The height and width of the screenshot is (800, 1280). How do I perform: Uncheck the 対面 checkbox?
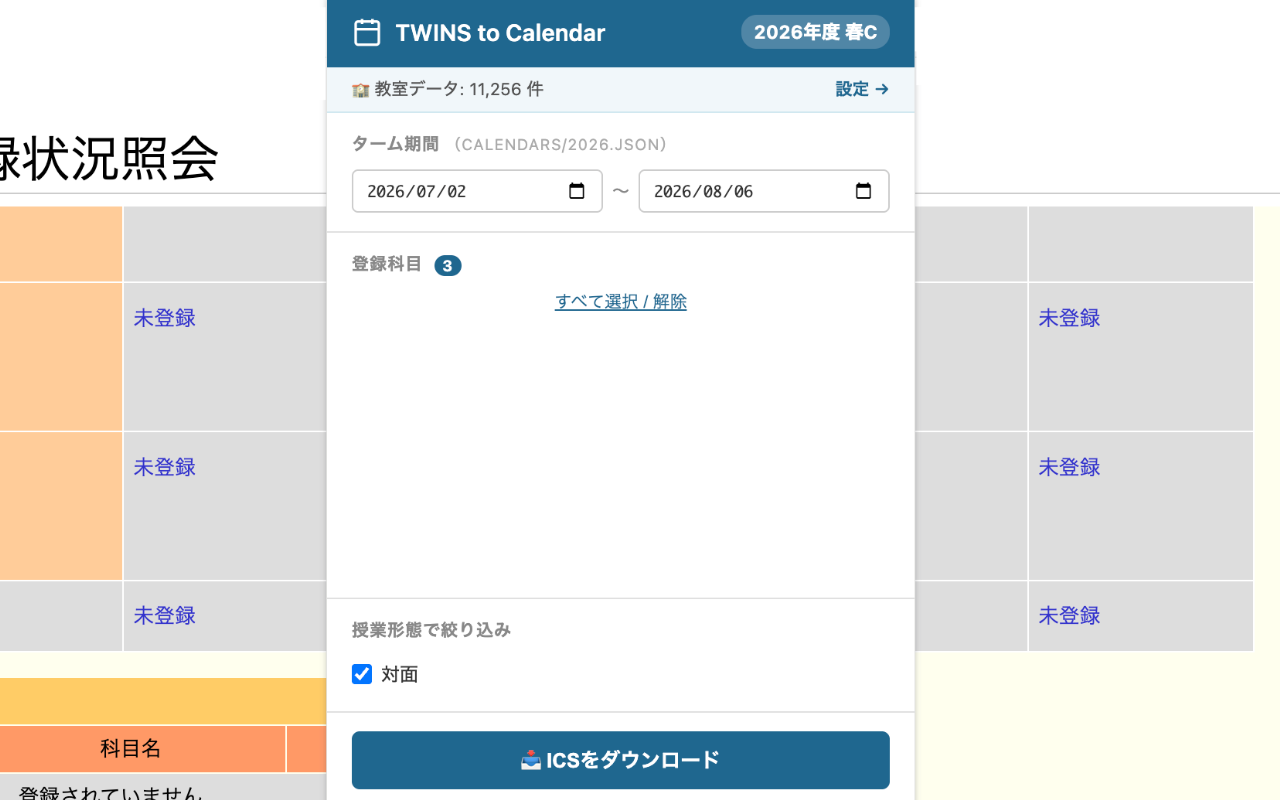pos(362,674)
